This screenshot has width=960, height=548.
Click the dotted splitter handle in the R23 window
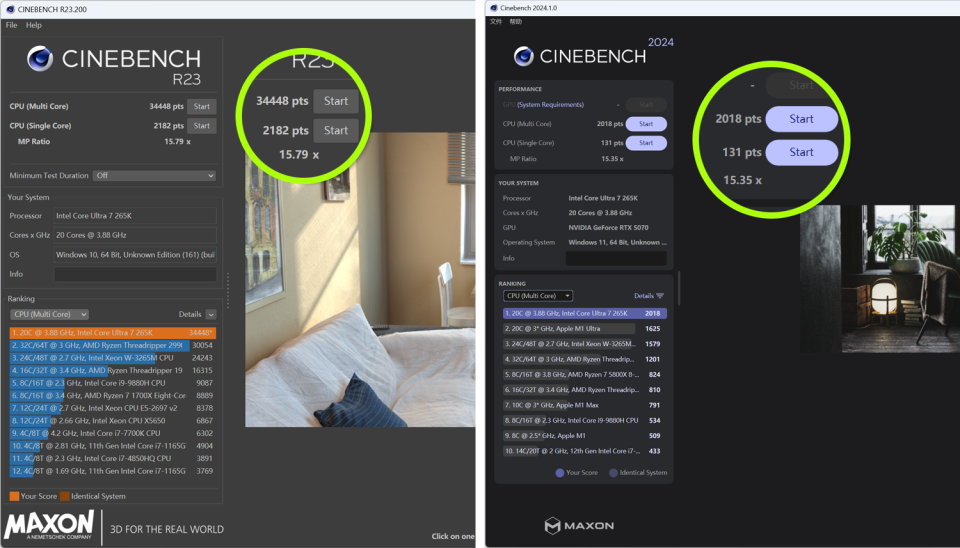pos(228,290)
